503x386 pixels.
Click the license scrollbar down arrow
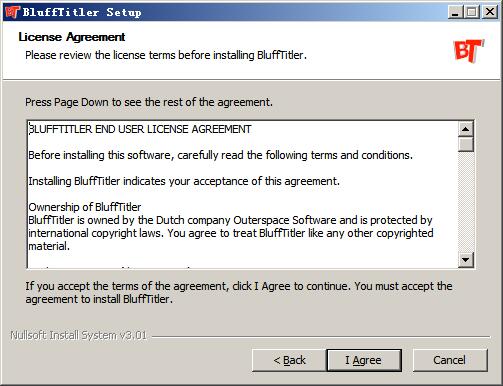(466, 259)
